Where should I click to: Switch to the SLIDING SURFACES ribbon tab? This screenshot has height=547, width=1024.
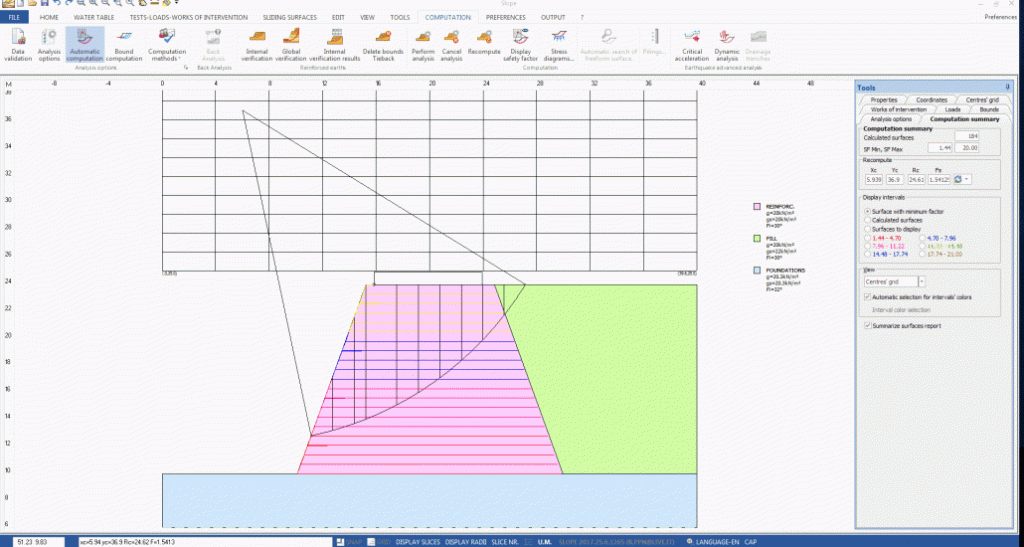coord(292,17)
